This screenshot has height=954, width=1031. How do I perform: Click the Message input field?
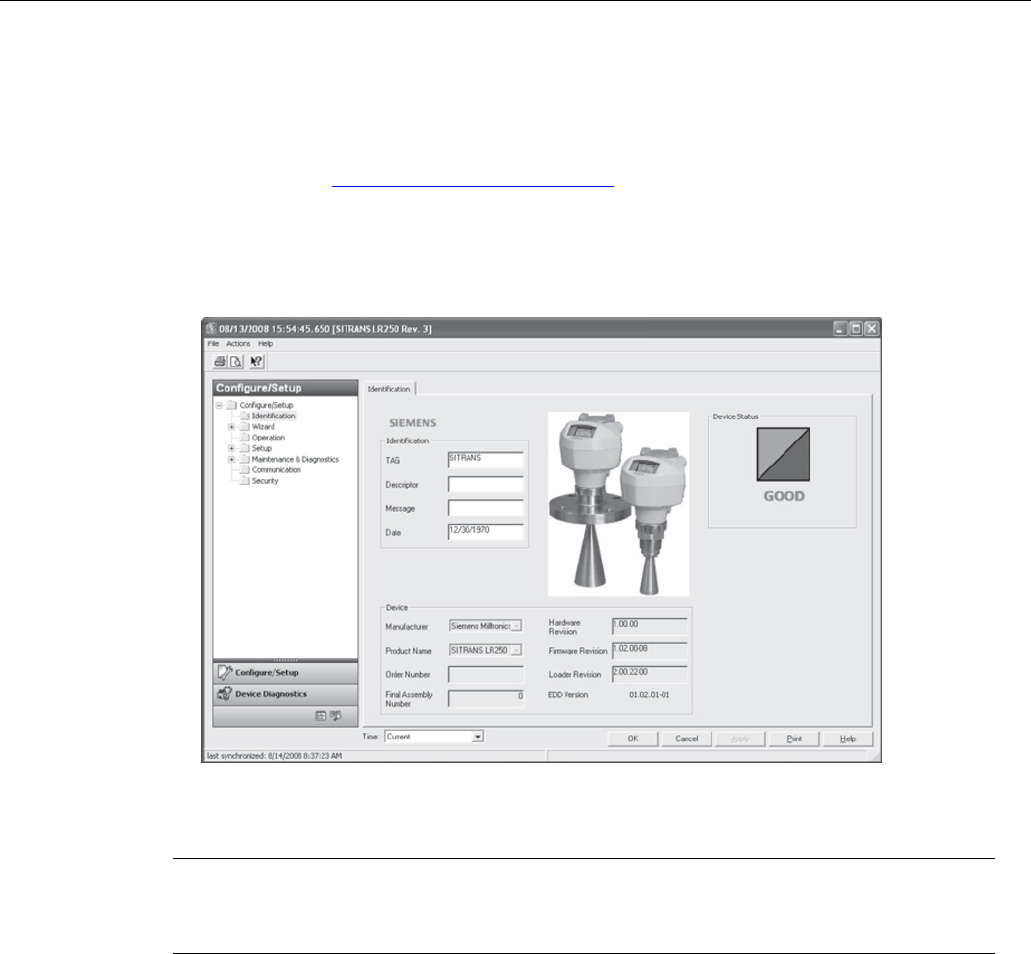coord(486,508)
